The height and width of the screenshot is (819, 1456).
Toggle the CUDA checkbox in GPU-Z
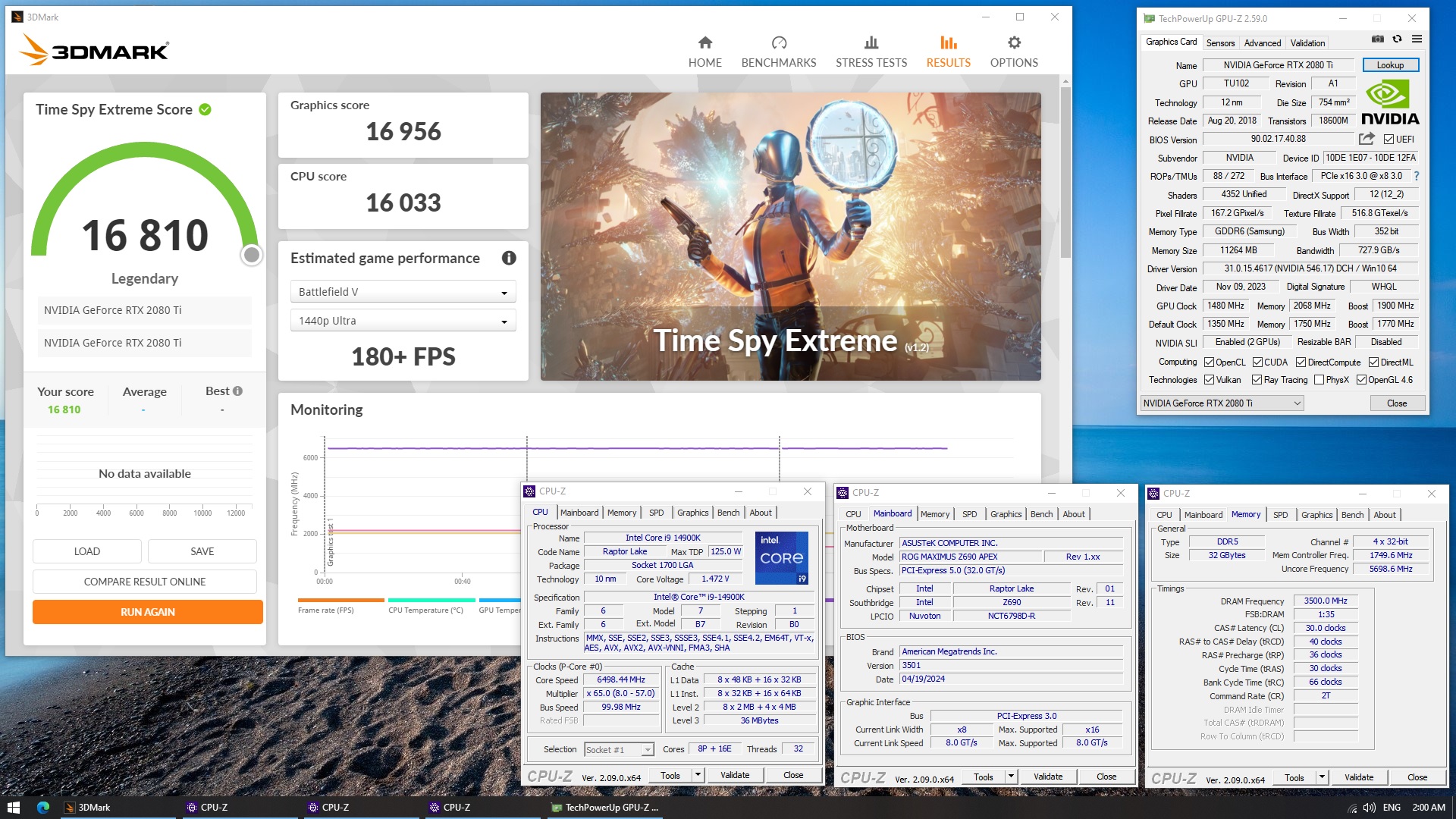1257,362
